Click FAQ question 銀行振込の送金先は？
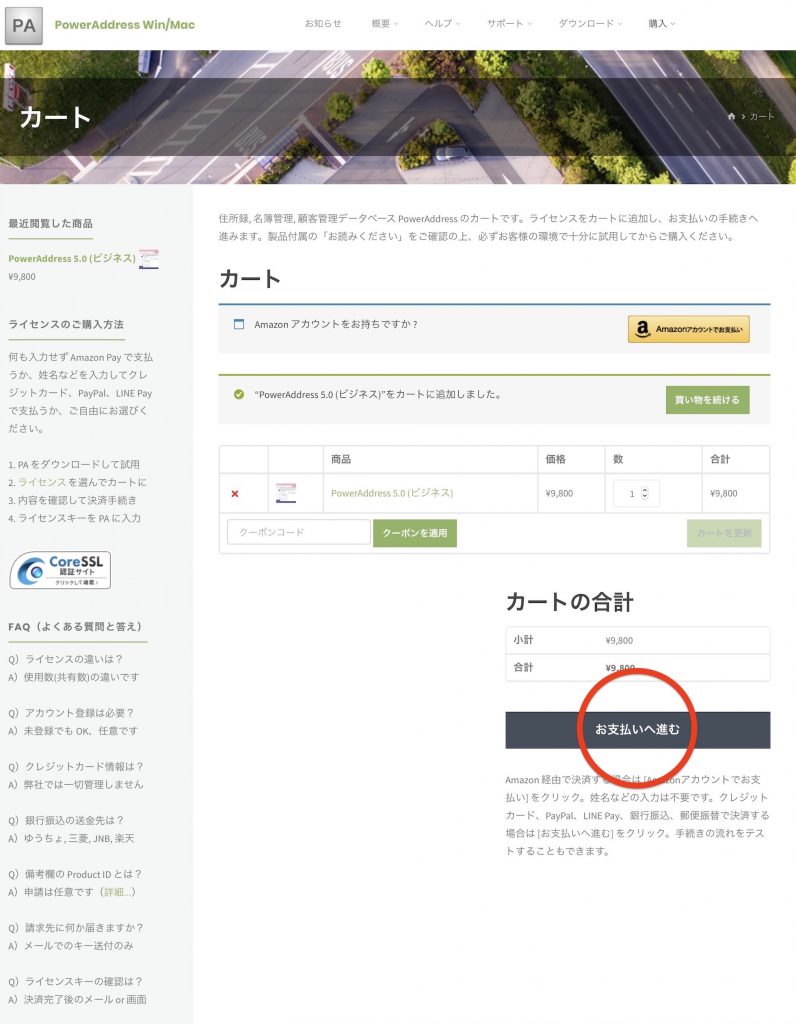 66,820
